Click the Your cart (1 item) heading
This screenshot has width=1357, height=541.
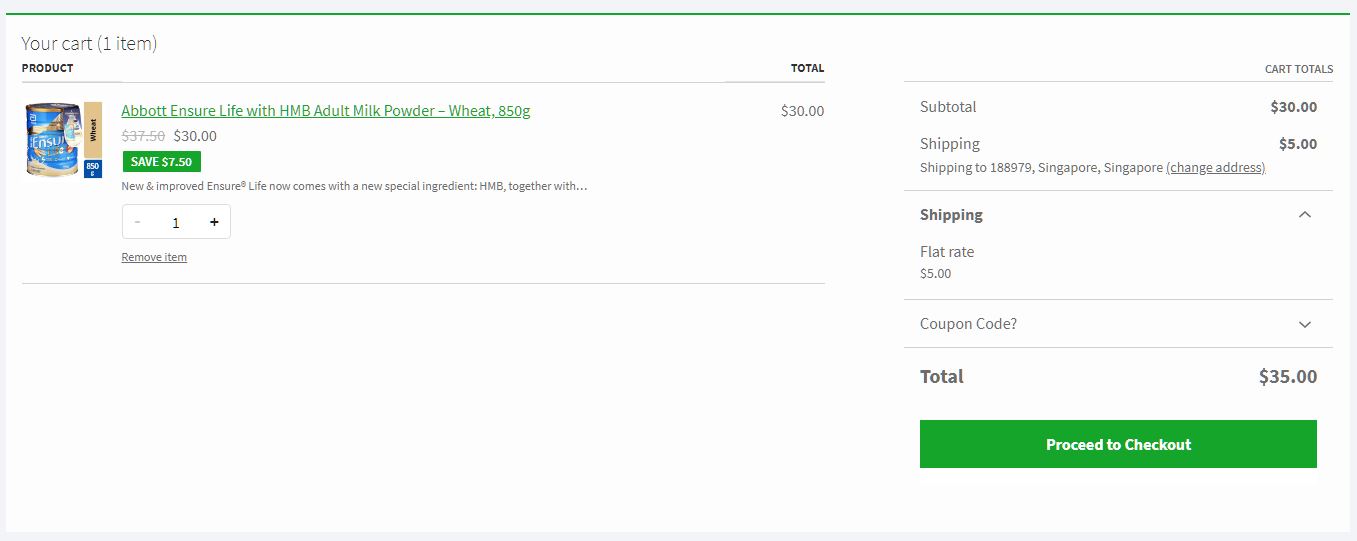point(89,43)
